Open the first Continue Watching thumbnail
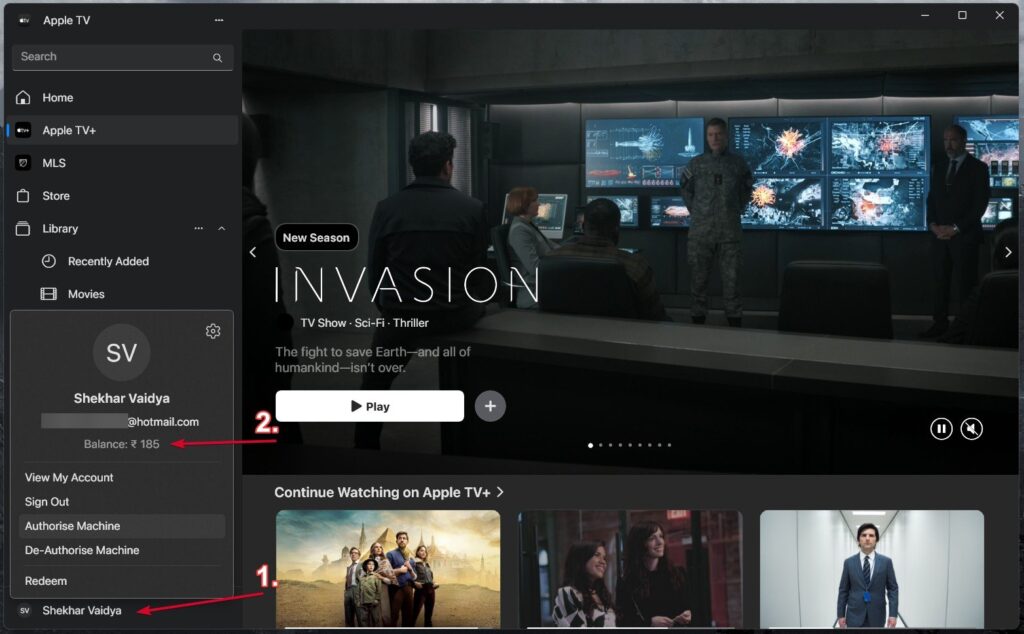The height and width of the screenshot is (634, 1024). click(x=388, y=568)
